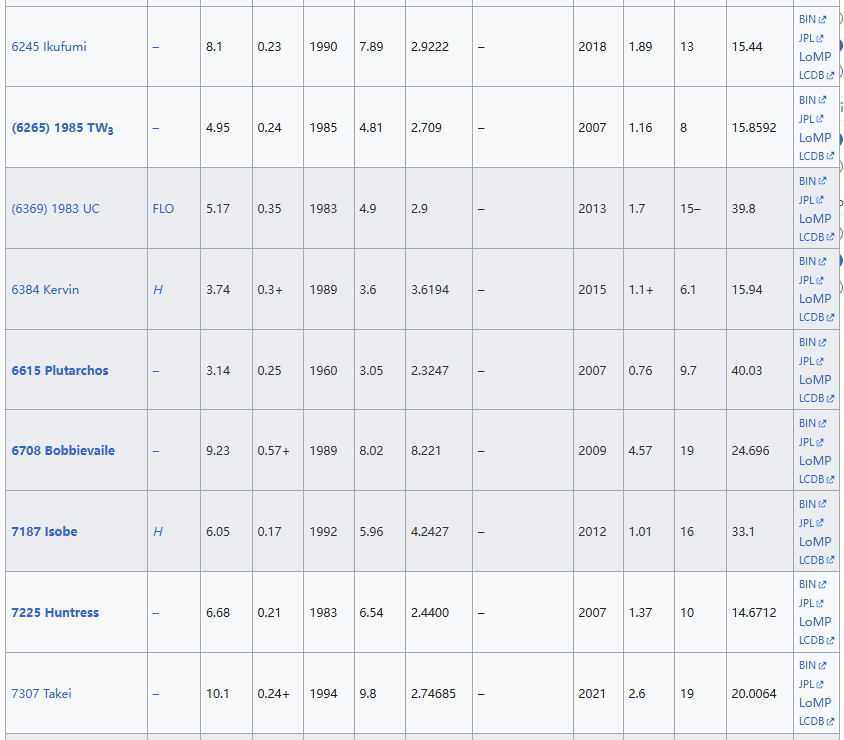
Task: Click external-link icon beside BIN for 7187 Isobe
Action: (823, 504)
